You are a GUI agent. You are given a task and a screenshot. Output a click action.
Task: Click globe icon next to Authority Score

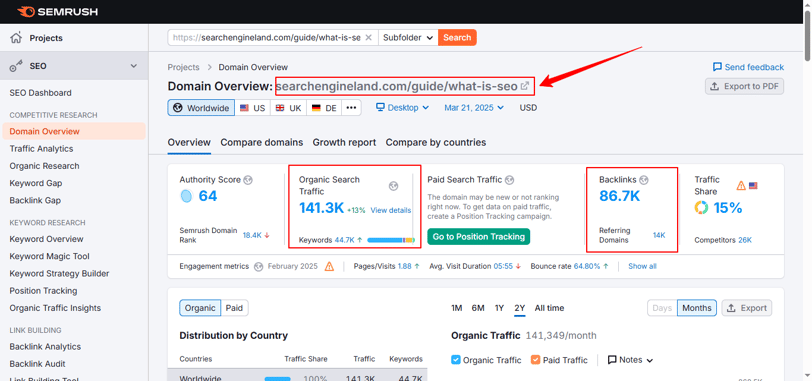click(x=248, y=180)
